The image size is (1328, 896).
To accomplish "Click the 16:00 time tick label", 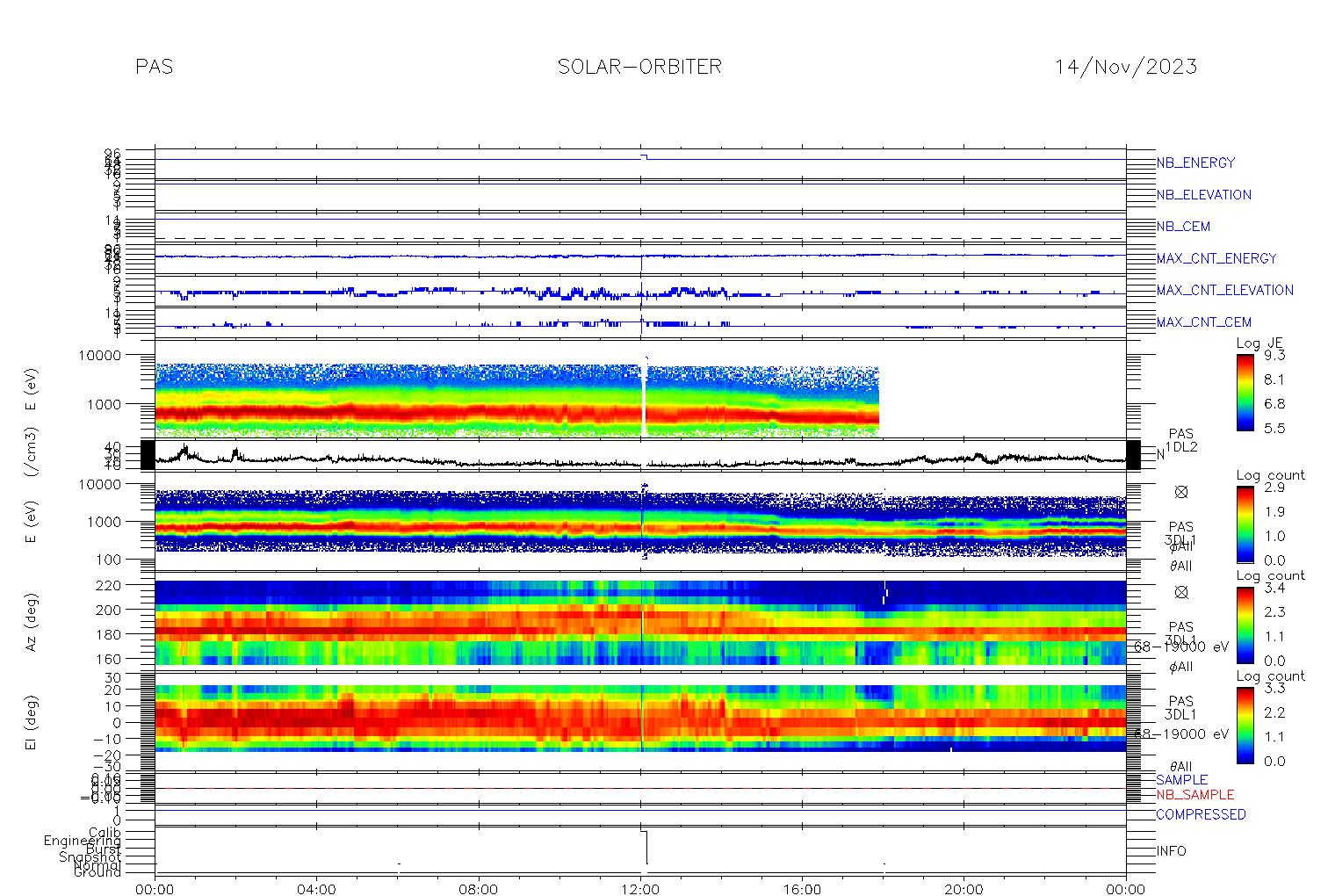I will (x=802, y=889).
